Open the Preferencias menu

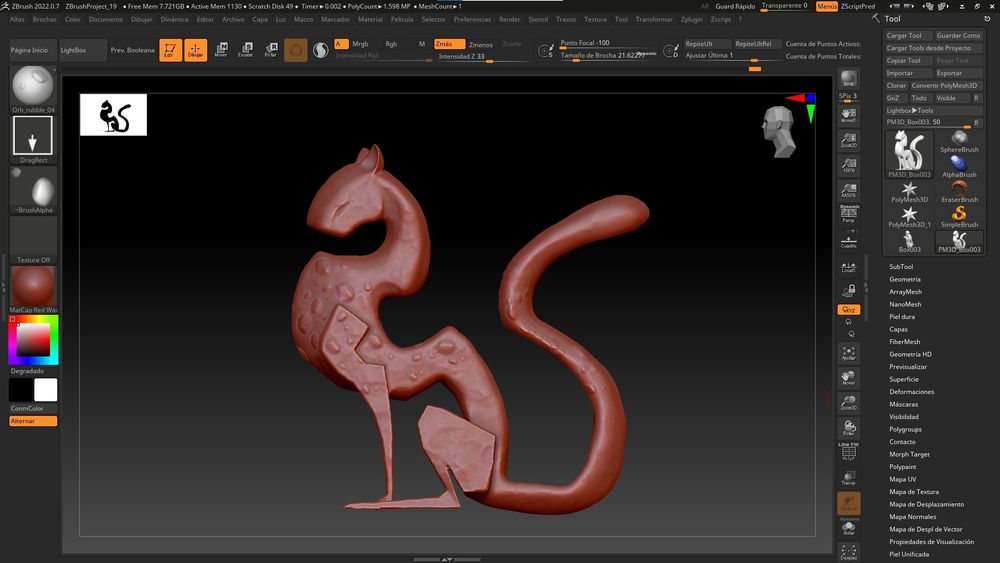pyautogui.click(x=472, y=19)
